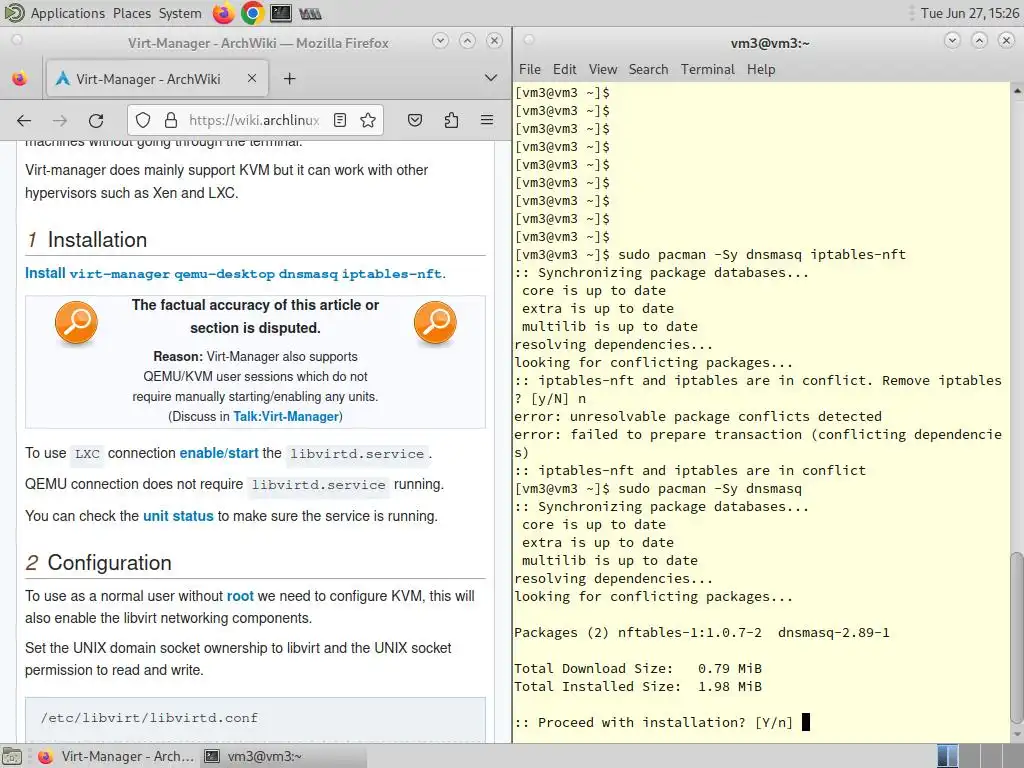Screen dimensions: 1024x768
Task: Open iptables-nft package link
Action: (392, 274)
